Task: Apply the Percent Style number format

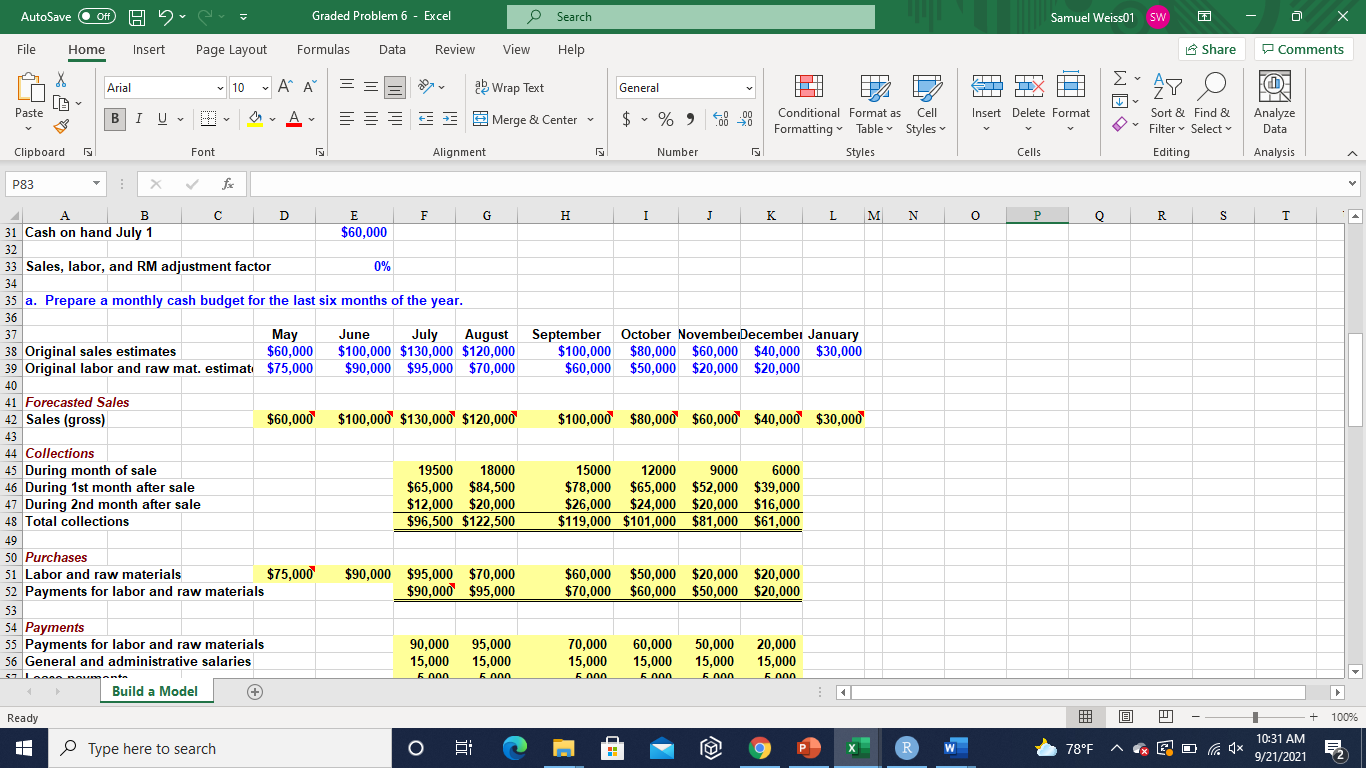Action: pyautogui.click(x=666, y=118)
